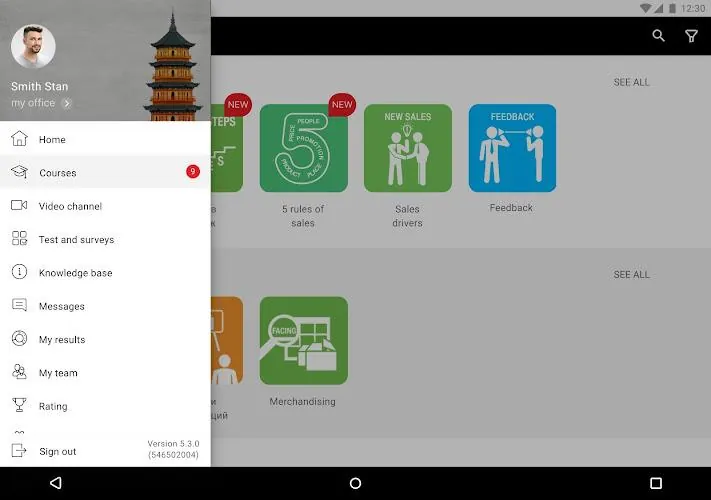Open the Merchandising course tile

303,340
